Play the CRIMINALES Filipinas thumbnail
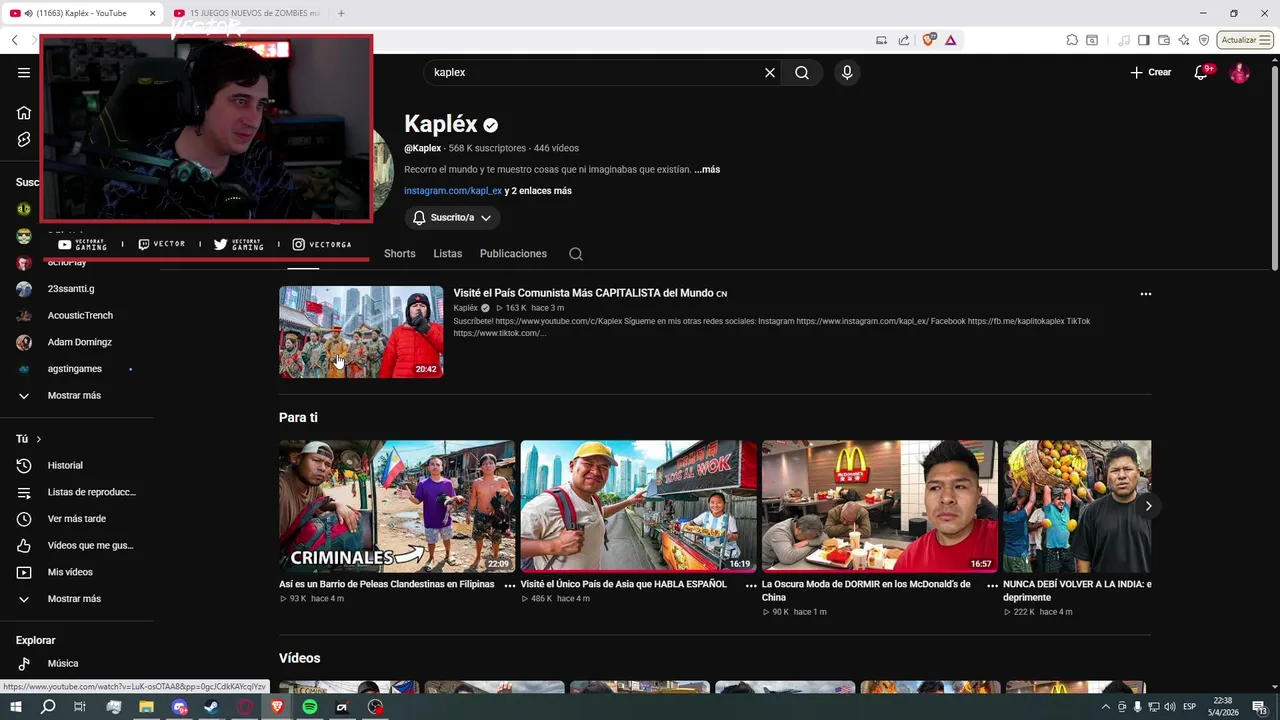 (x=397, y=506)
